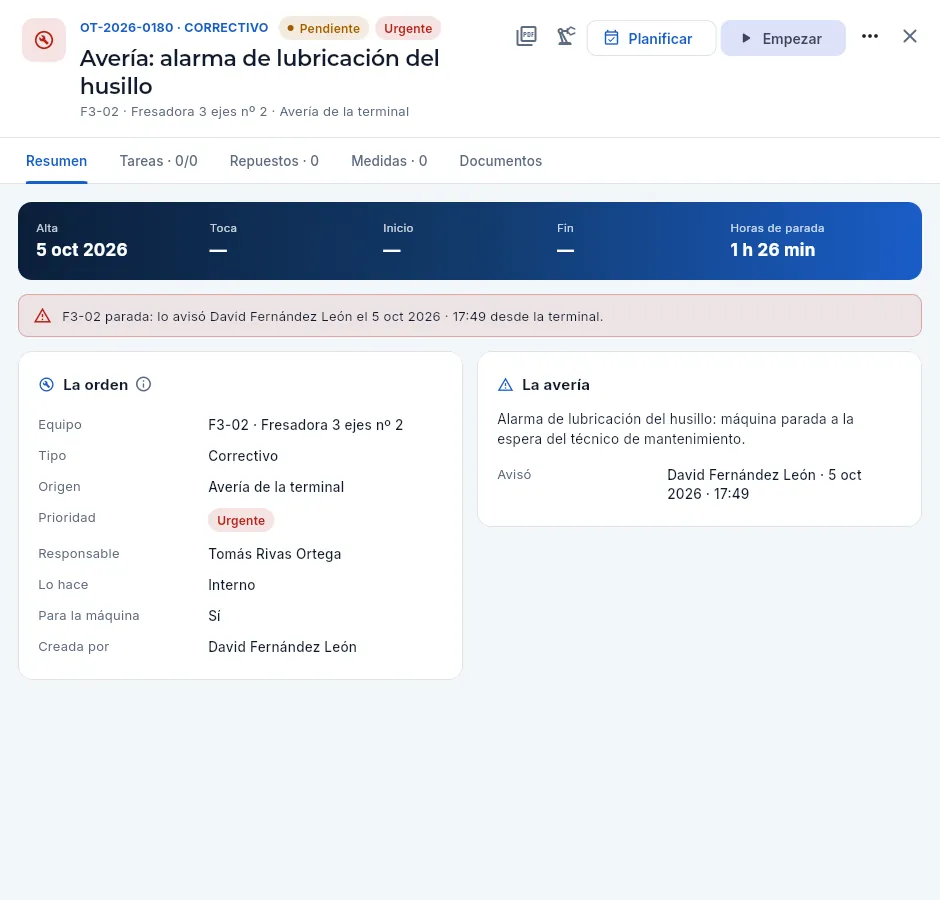Click responsible Tomás Rivas Ortega
The width and height of the screenshot is (940, 900).
275,554
